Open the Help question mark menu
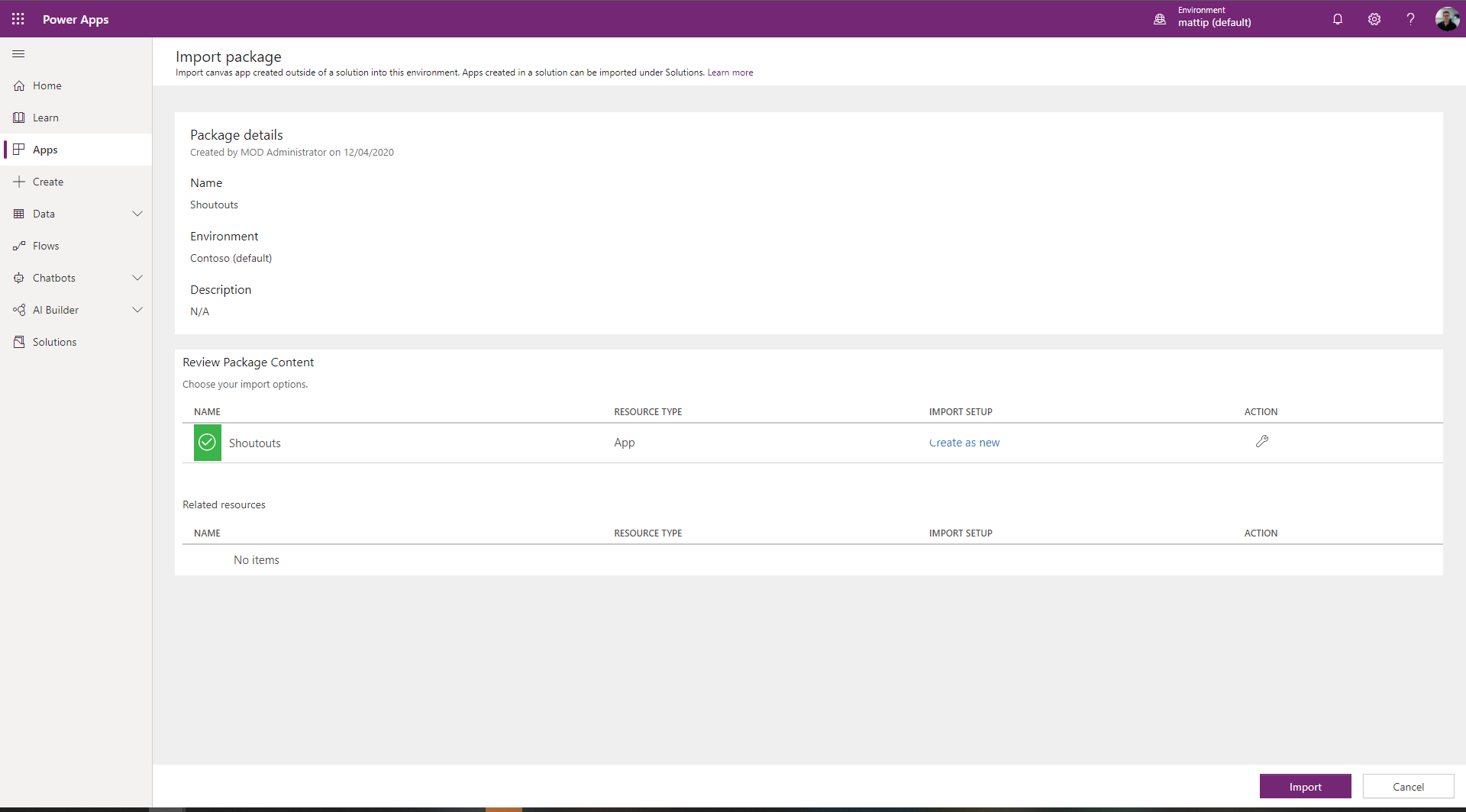This screenshot has height=812, width=1466. (1410, 19)
